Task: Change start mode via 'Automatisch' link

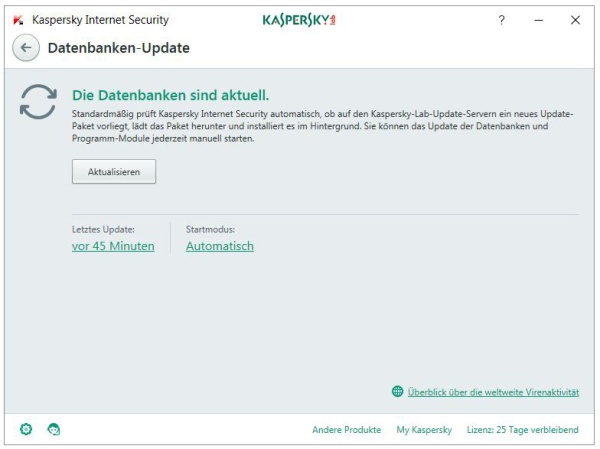Action: tap(220, 246)
